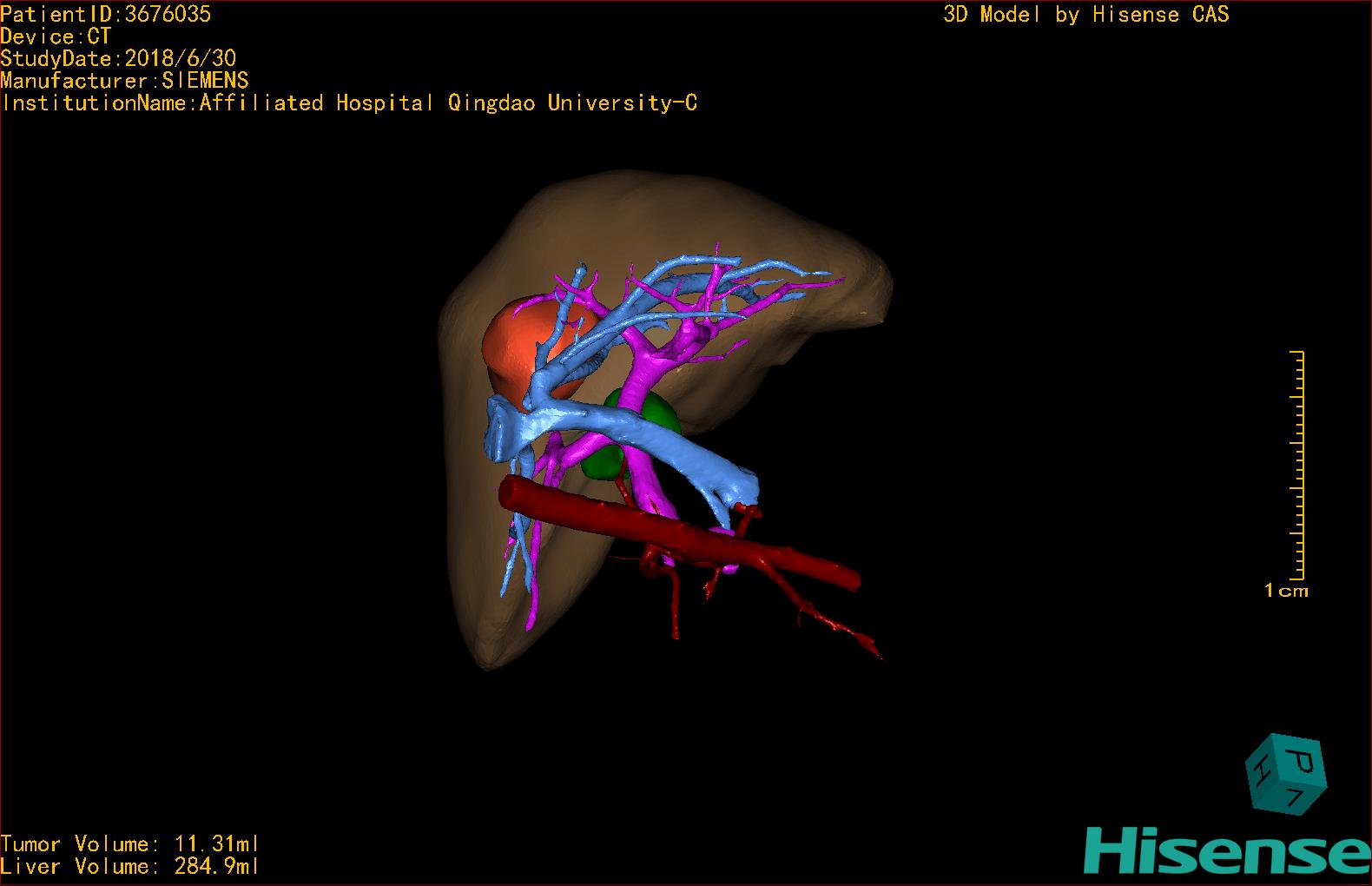This screenshot has height=886, width=1372.
Task: Click the StudyDate:2018/6/30 label
Action: click(118, 58)
